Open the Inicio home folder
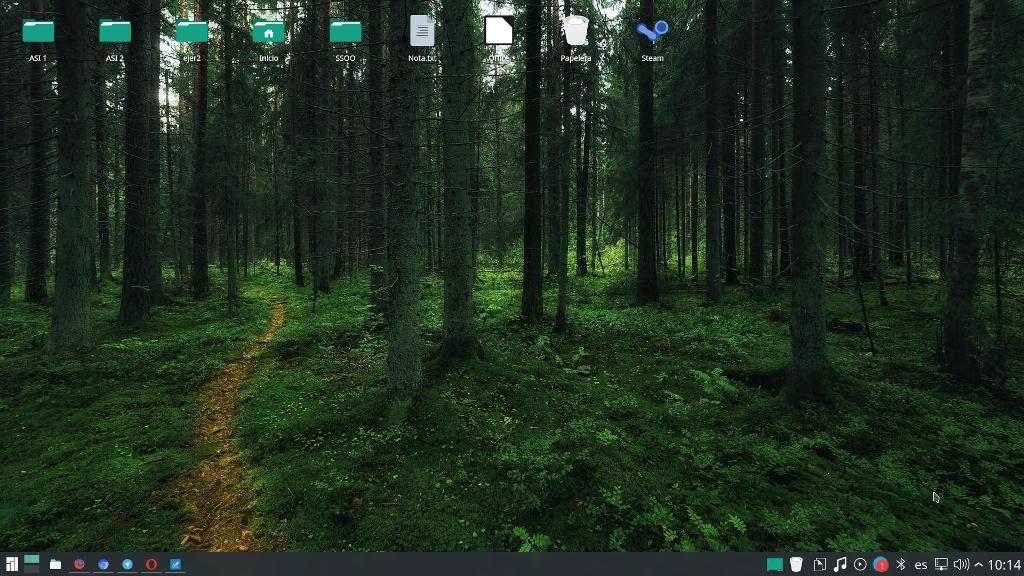The height and width of the screenshot is (576, 1024). click(268, 32)
